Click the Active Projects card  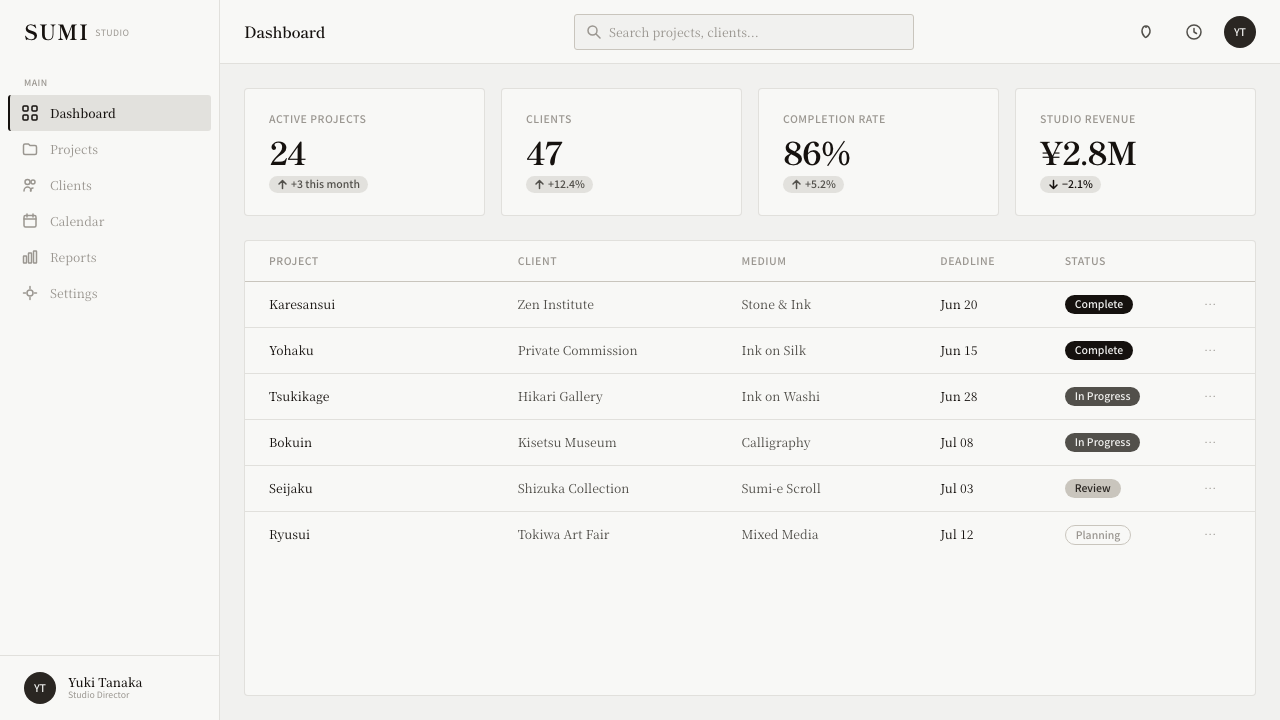364,152
